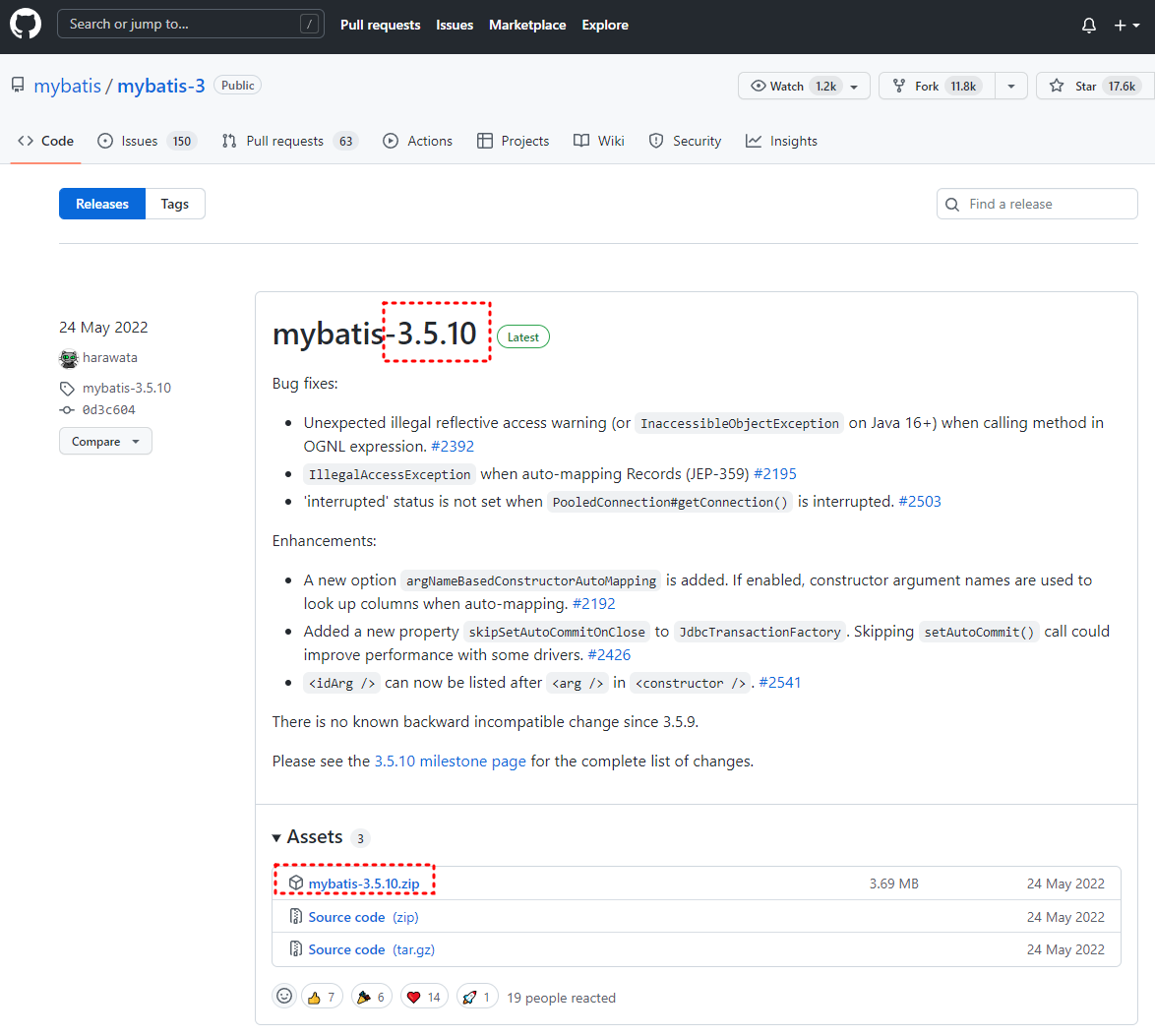Open the Insights tab
Screen dimensions: 1155x1036
click(x=781, y=141)
